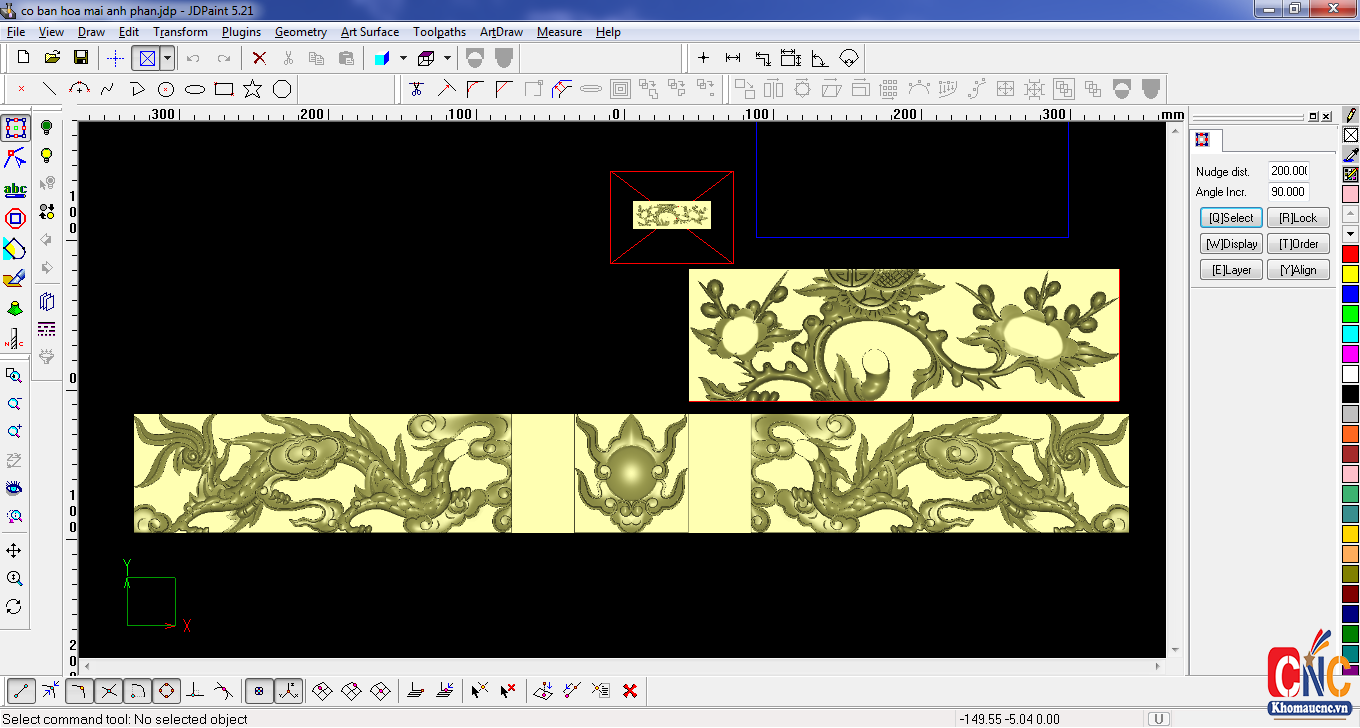Image resolution: width=1360 pixels, height=728 pixels.
Task: Open the Art Surface menu
Action: (x=369, y=32)
